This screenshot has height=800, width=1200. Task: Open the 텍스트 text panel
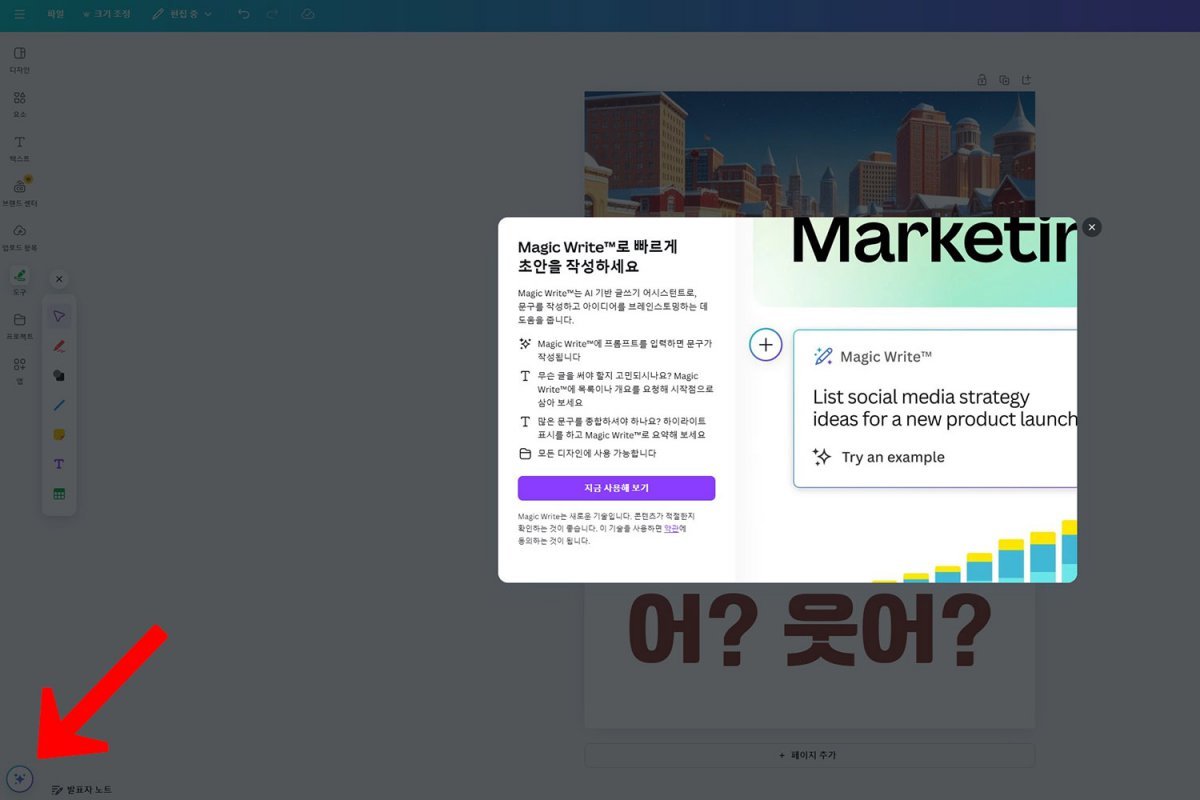(19, 148)
